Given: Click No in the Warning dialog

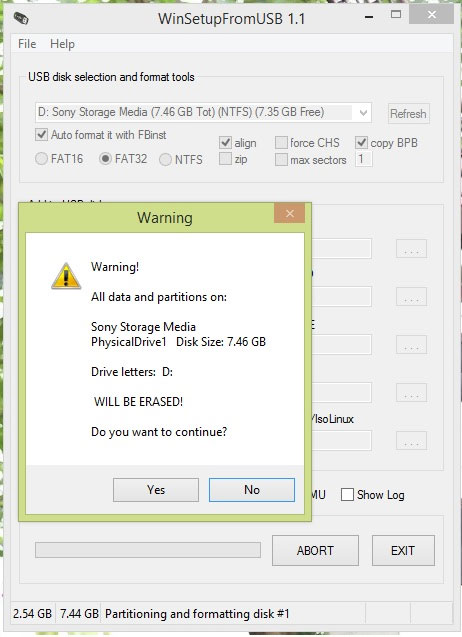Looking at the screenshot, I should (252, 490).
